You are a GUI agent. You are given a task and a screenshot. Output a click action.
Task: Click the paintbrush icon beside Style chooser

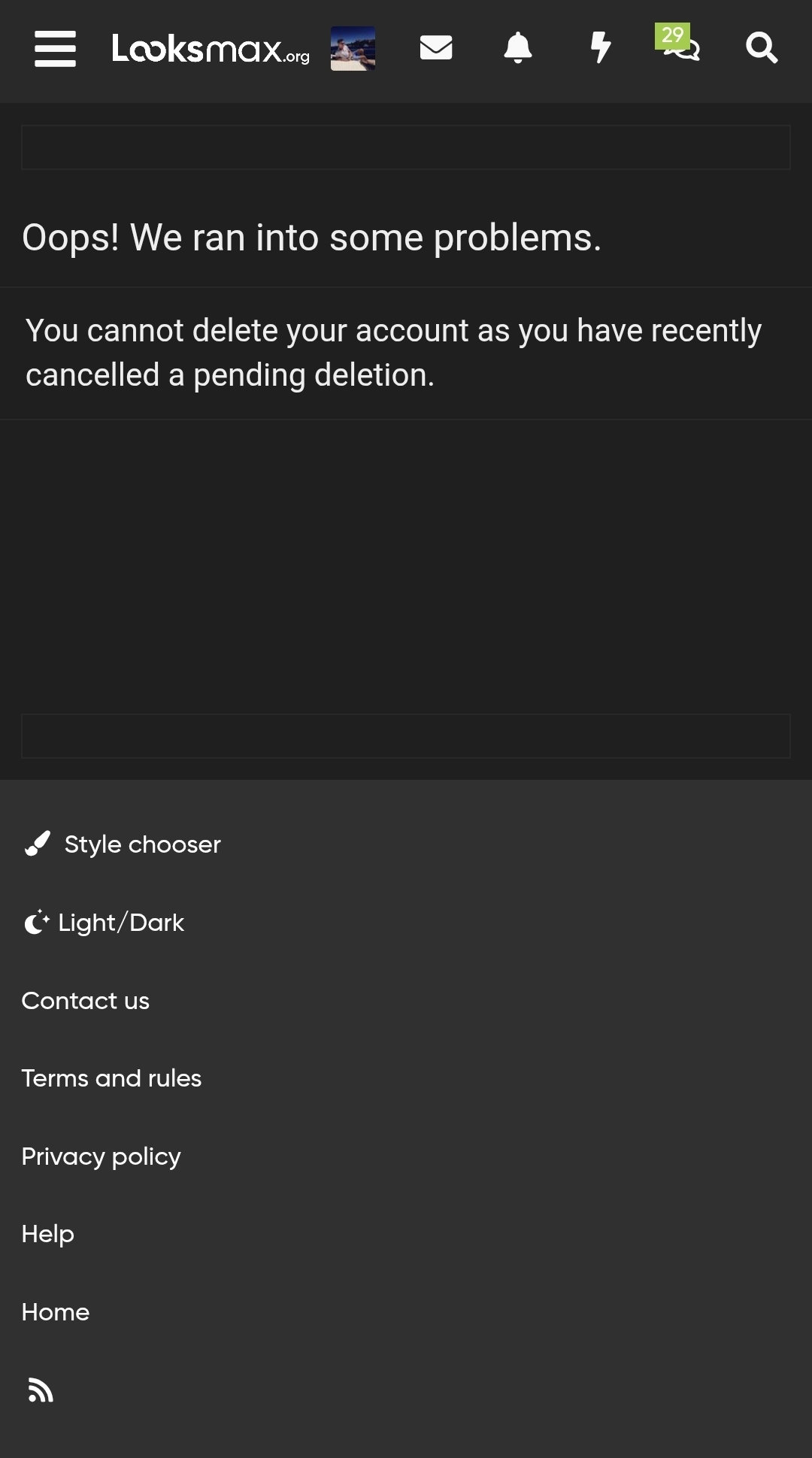tap(37, 844)
